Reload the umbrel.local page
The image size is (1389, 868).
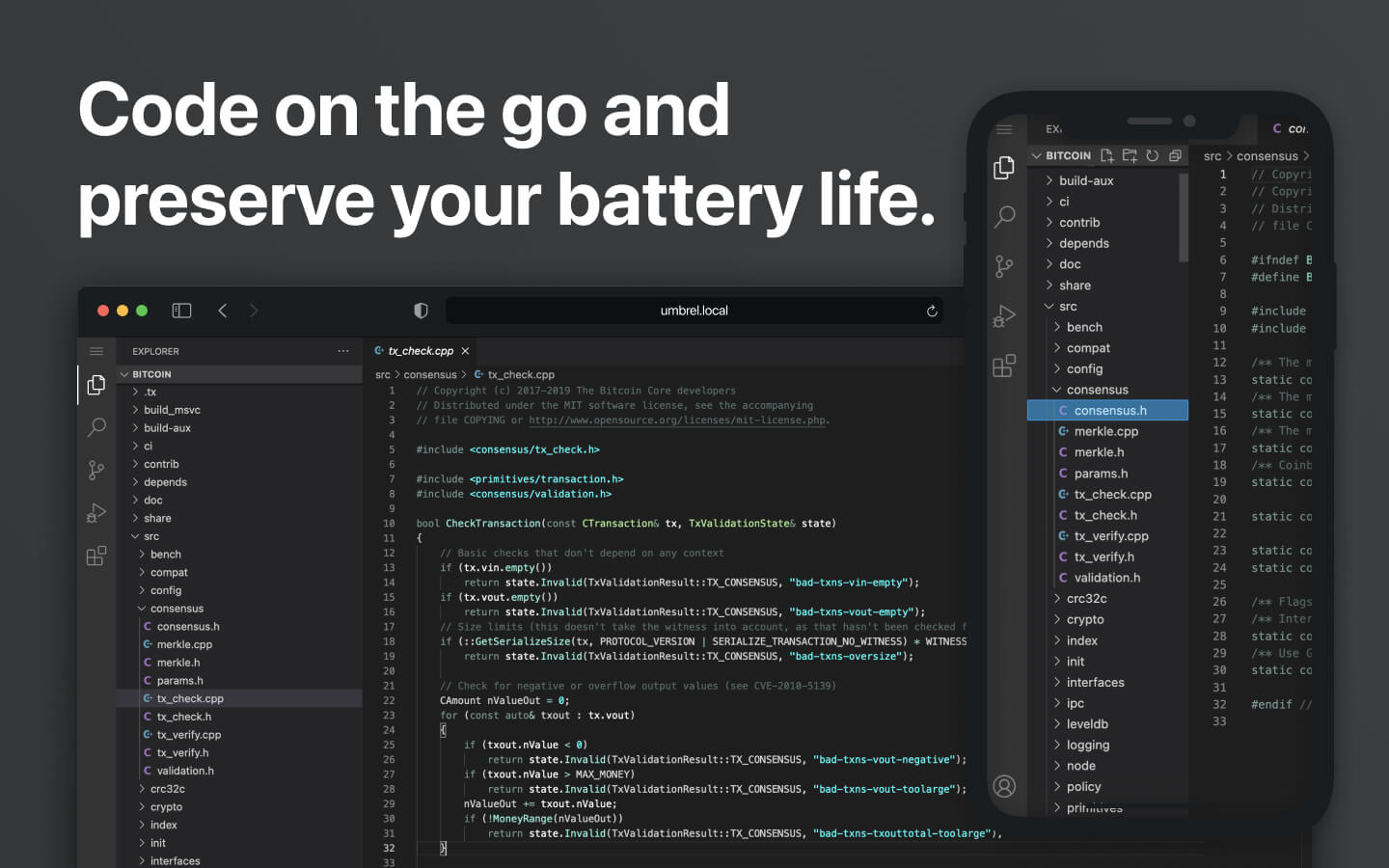[x=932, y=311]
